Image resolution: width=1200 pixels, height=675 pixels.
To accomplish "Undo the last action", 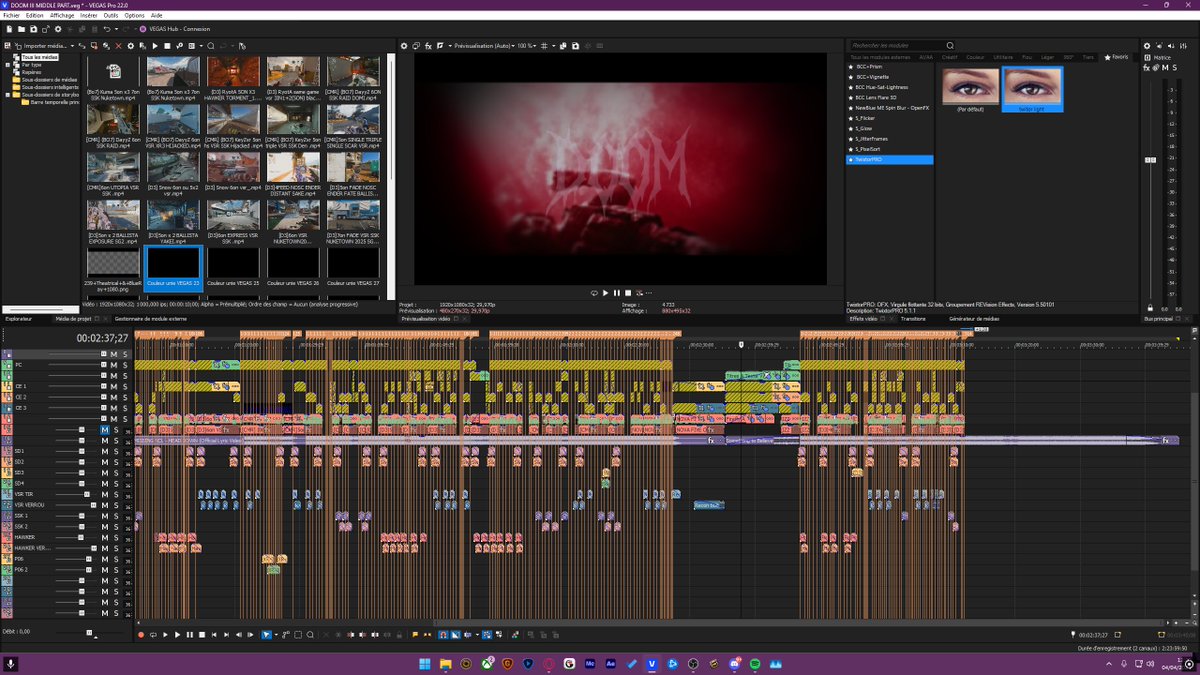I will pyautogui.click(x=107, y=29).
